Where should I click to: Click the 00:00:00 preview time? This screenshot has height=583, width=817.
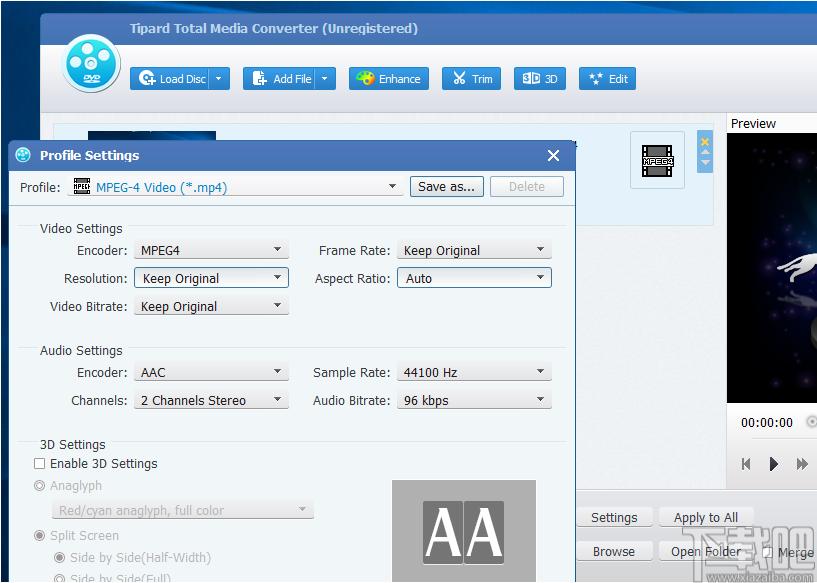pyautogui.click(x=766, y=423)
